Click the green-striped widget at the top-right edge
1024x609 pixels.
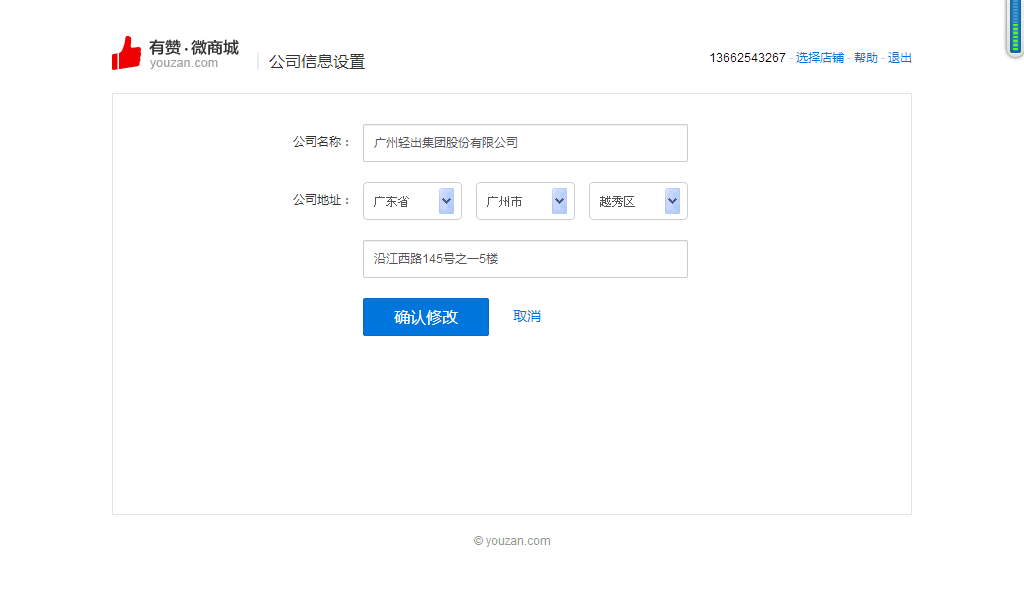click(1015, 27)
